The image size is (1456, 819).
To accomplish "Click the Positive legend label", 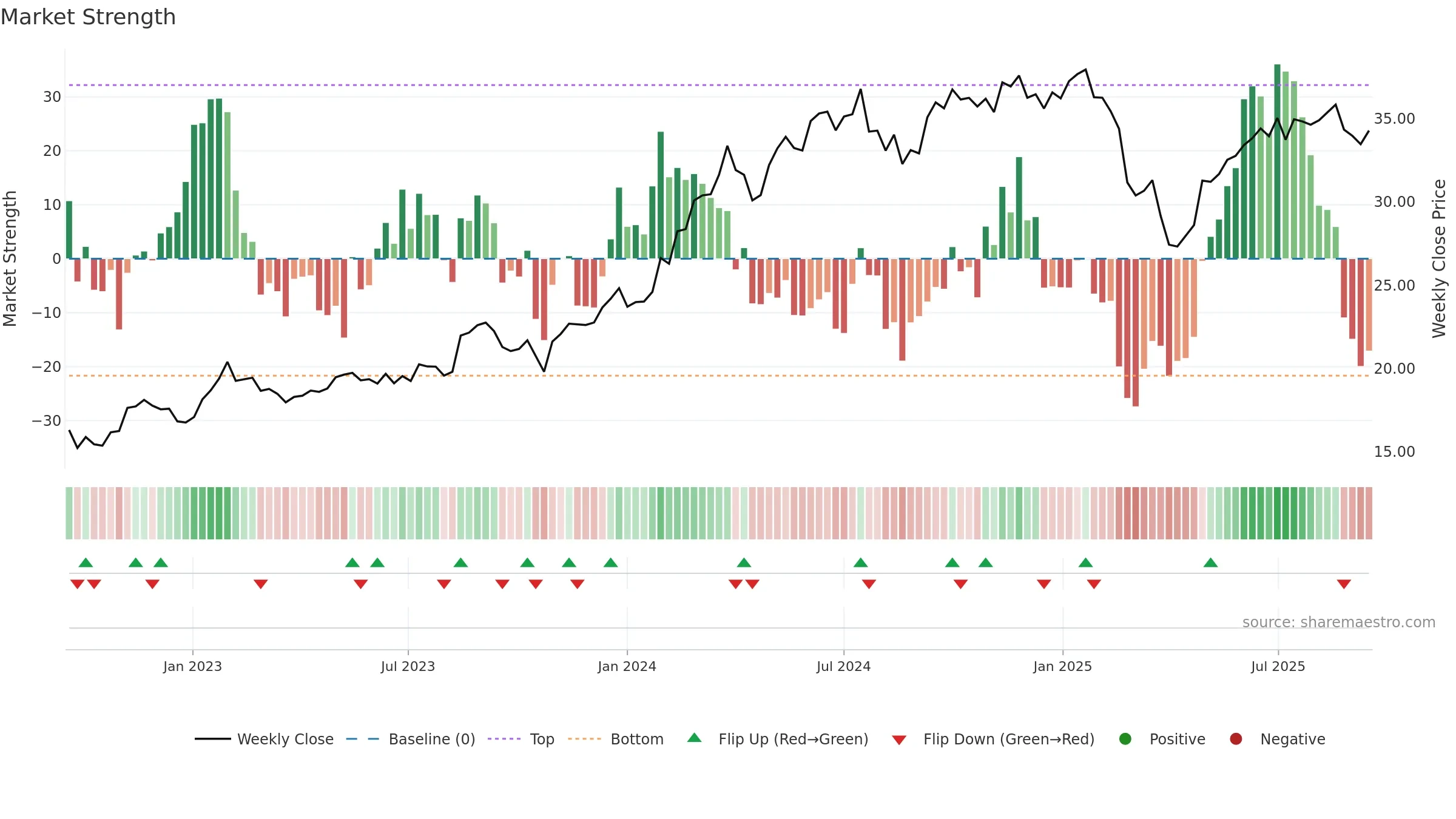I will point(1178,739).
